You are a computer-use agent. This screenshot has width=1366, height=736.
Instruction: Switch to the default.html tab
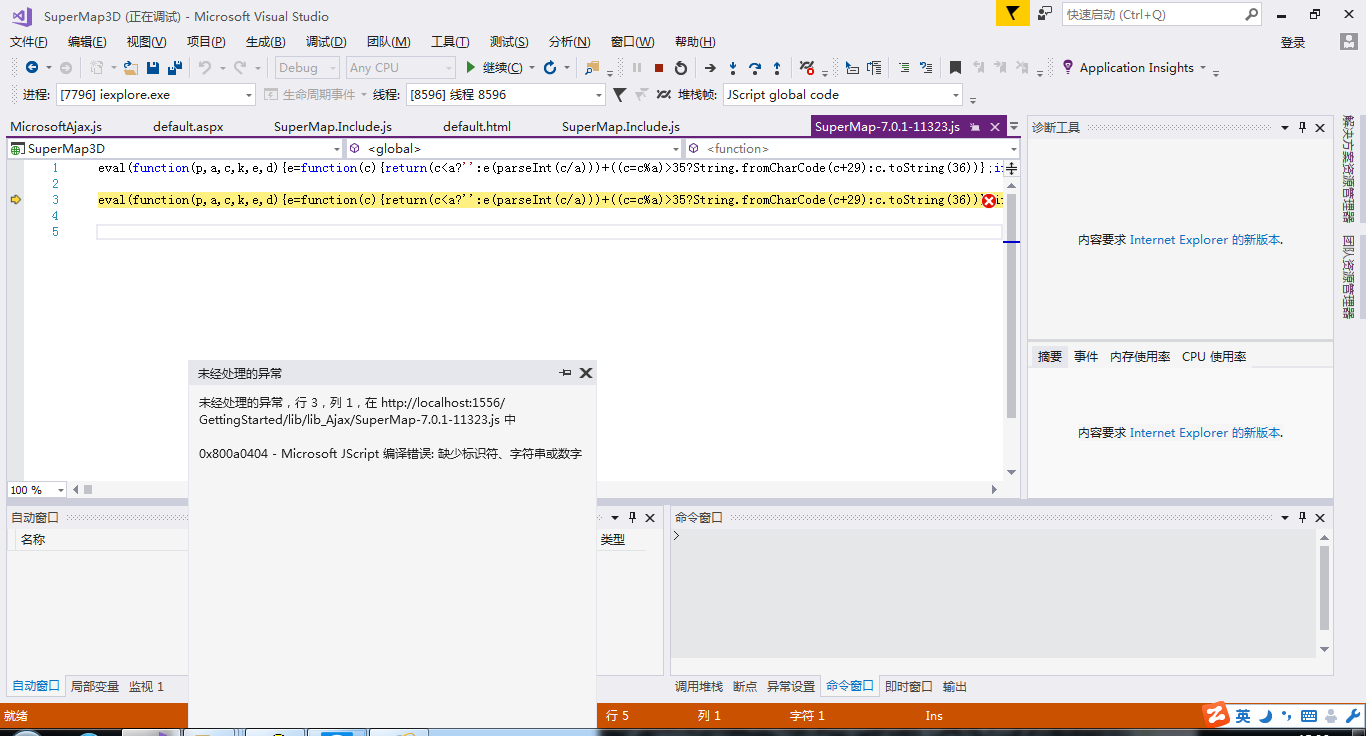tap(477, 127)
